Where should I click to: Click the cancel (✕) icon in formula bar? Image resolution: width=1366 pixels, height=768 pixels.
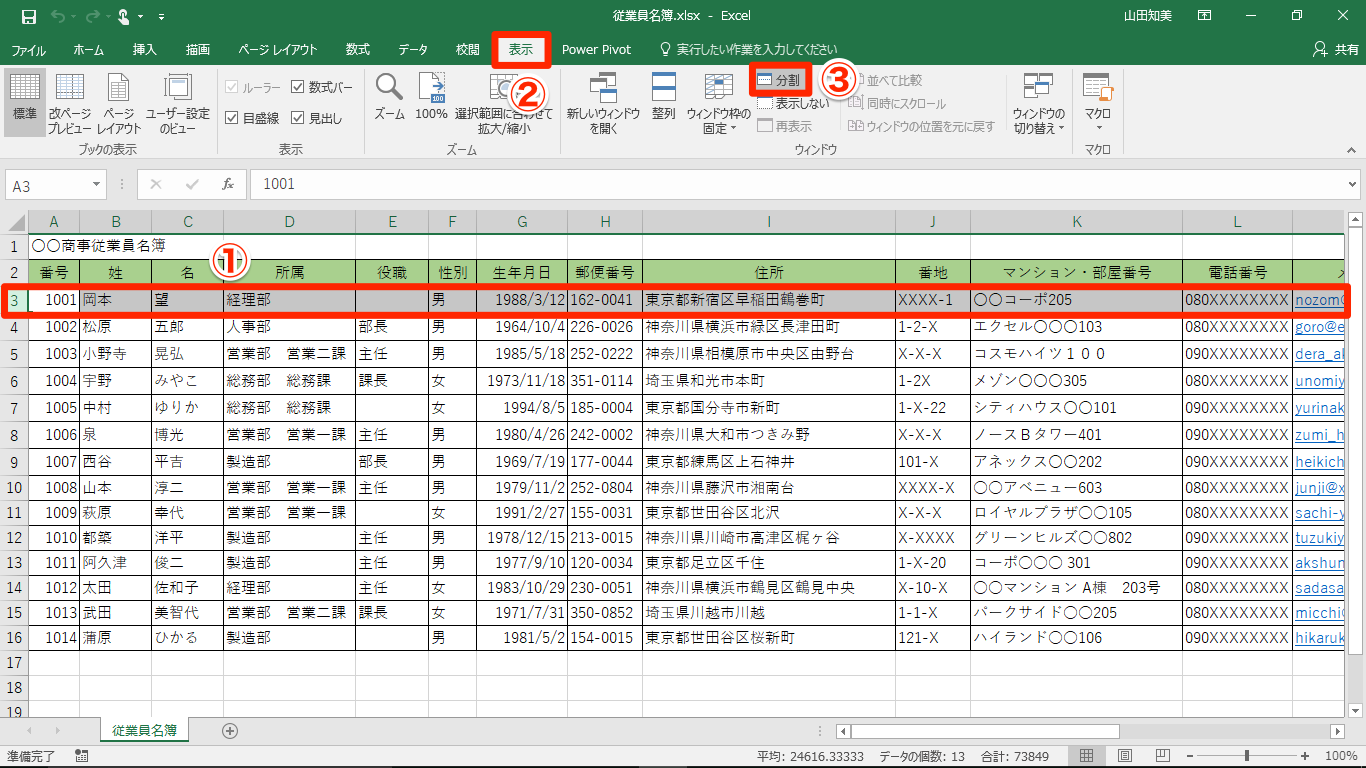click(156, 184)
